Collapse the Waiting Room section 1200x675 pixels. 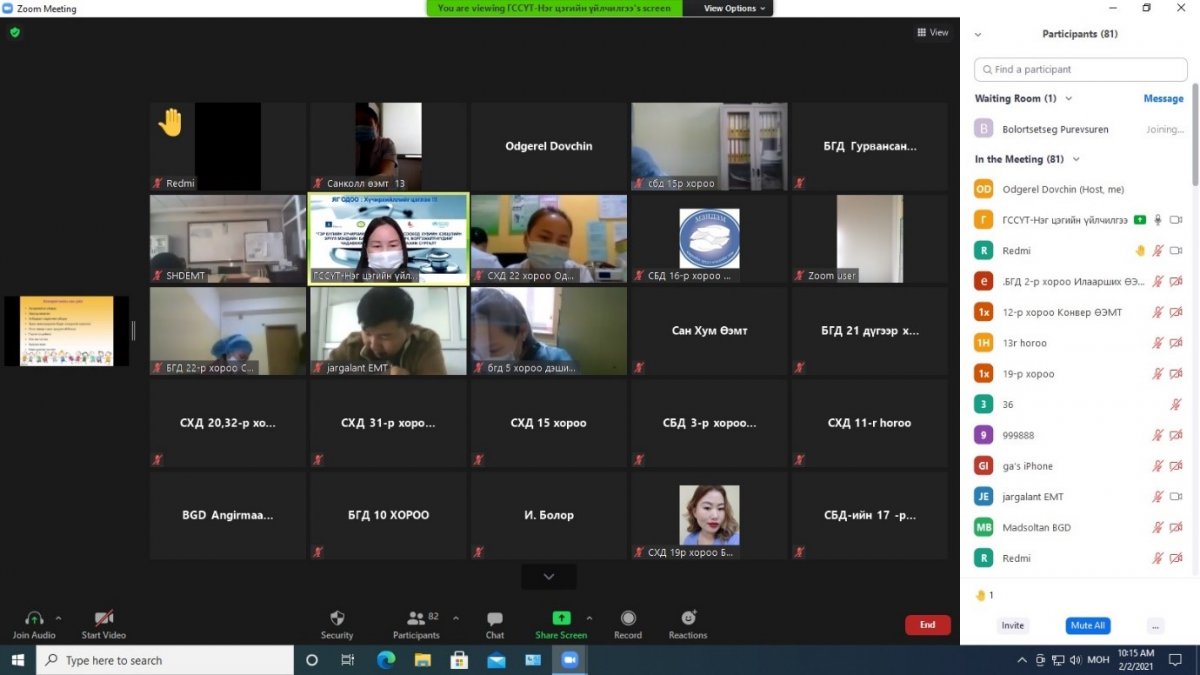[1068, 99]
